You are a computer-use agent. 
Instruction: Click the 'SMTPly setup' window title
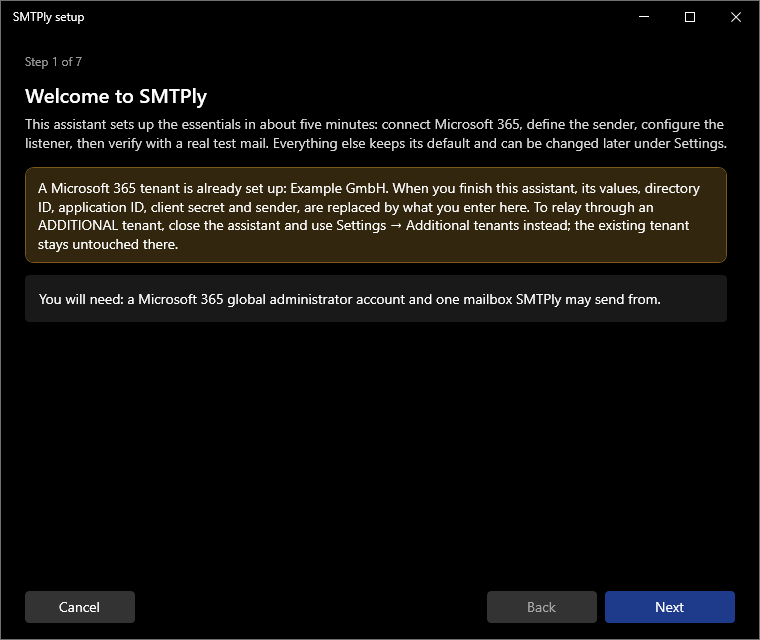pos(48,17)
